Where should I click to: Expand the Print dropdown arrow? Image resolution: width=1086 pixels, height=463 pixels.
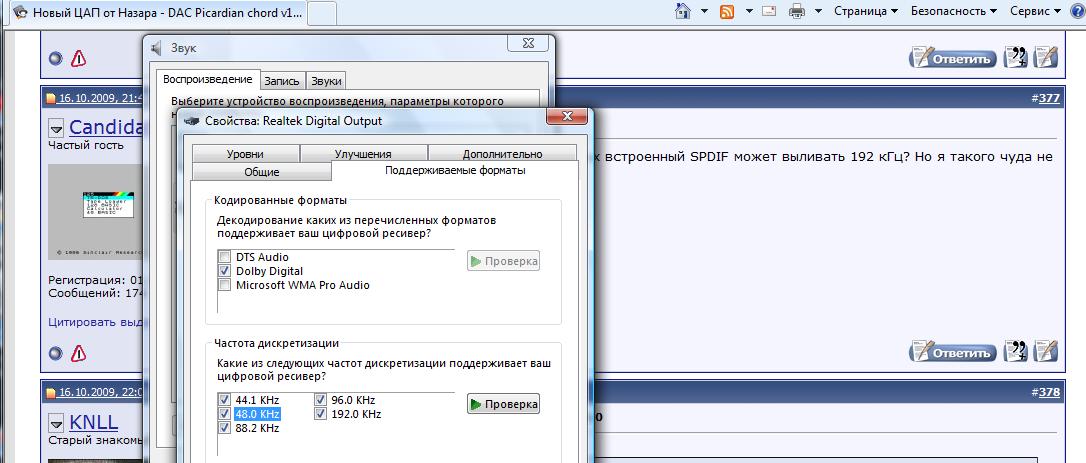(818, 11)
